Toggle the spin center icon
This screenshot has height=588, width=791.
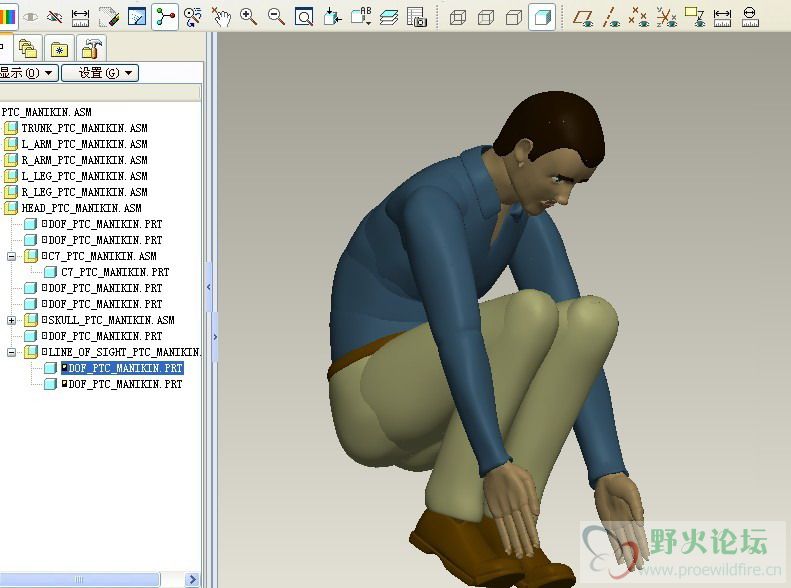coord(165,17)
